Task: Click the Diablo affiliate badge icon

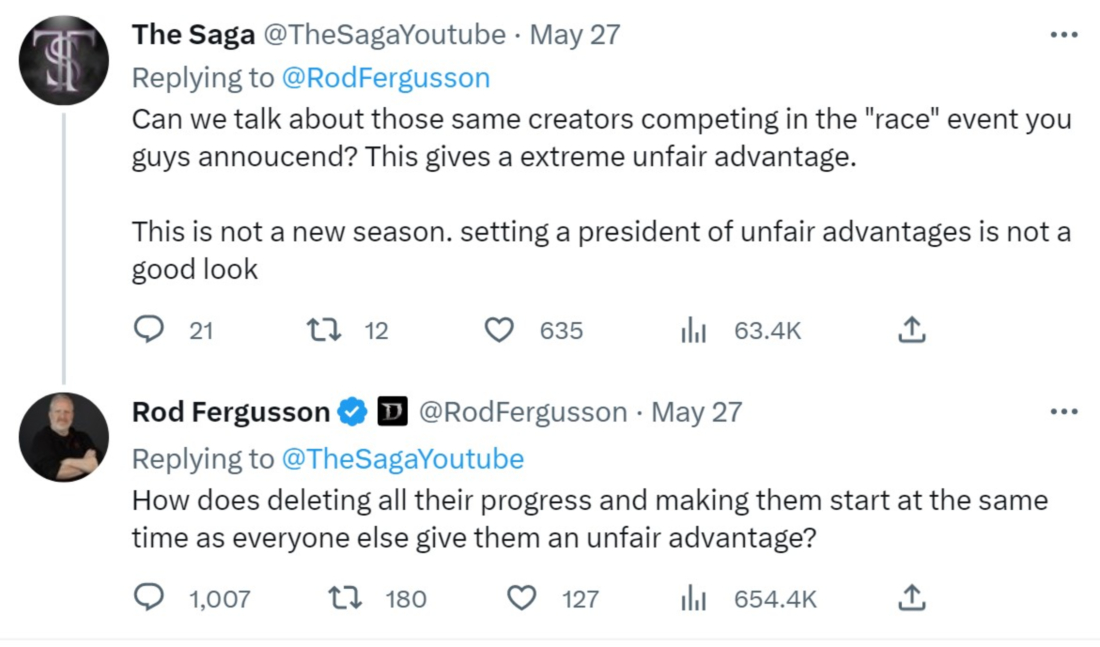Action: pos(392,412)
